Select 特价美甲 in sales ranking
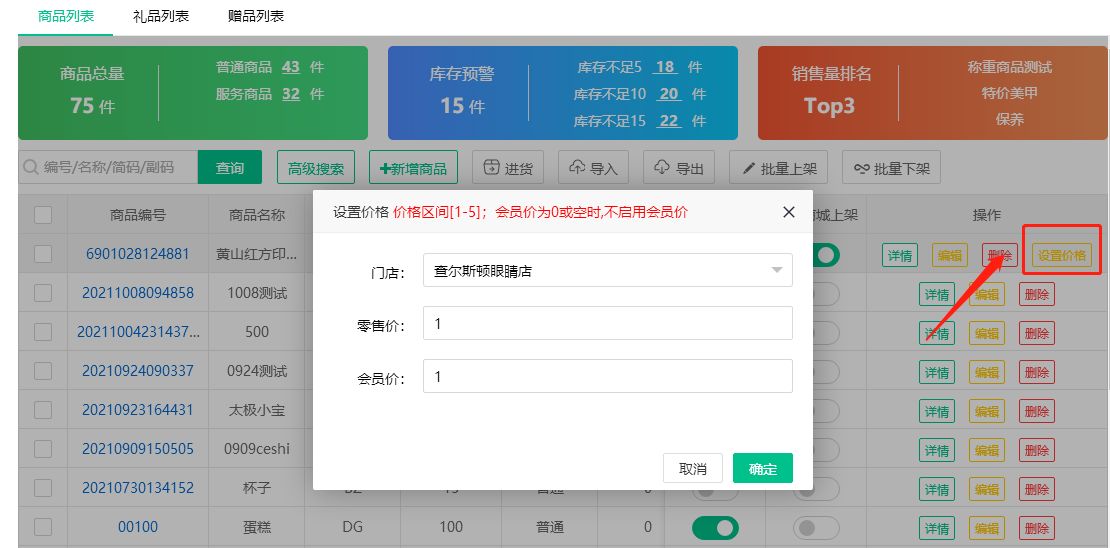 tap(1009, 93)
